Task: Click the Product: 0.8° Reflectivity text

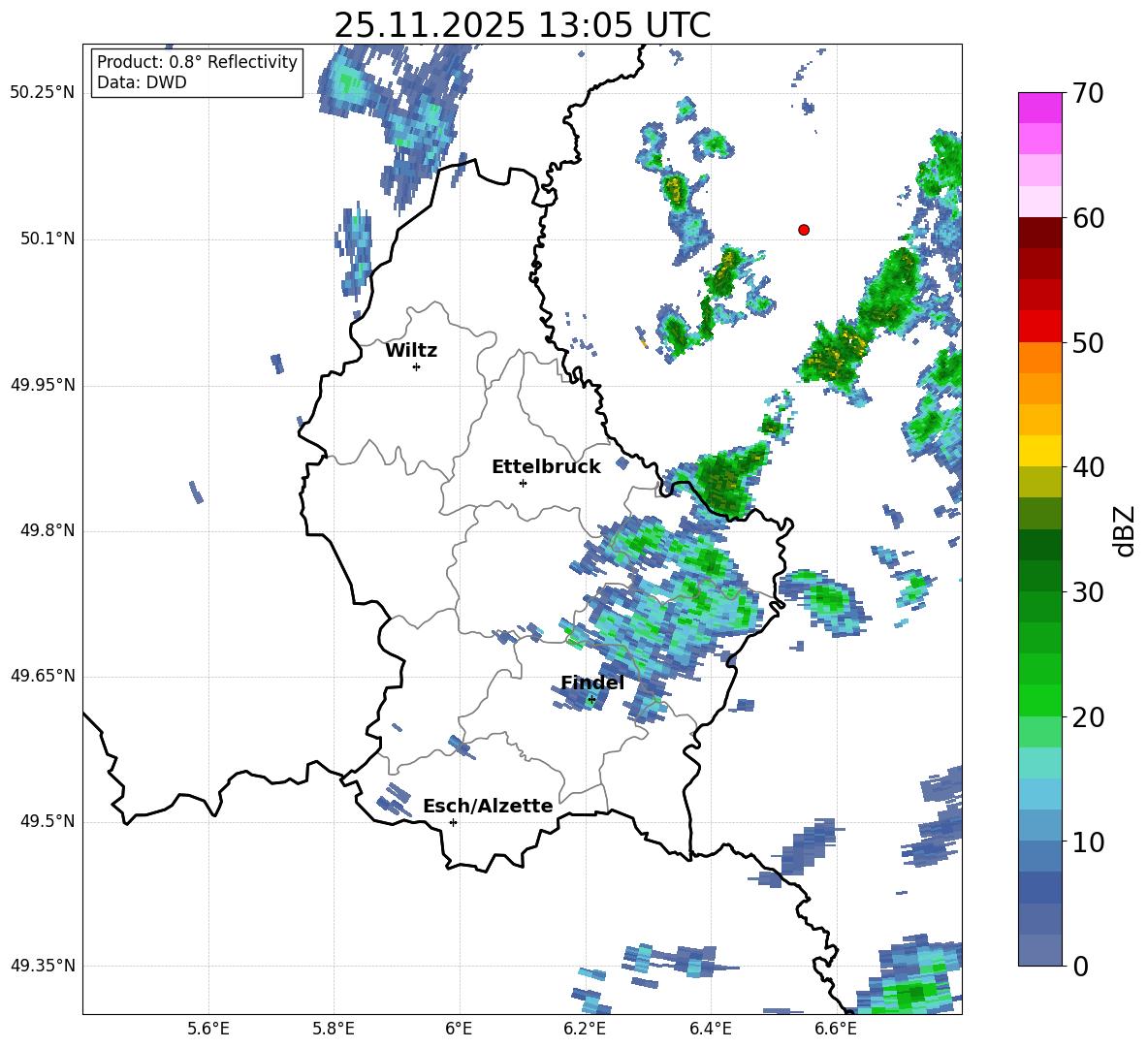Action: click(197, 62)
